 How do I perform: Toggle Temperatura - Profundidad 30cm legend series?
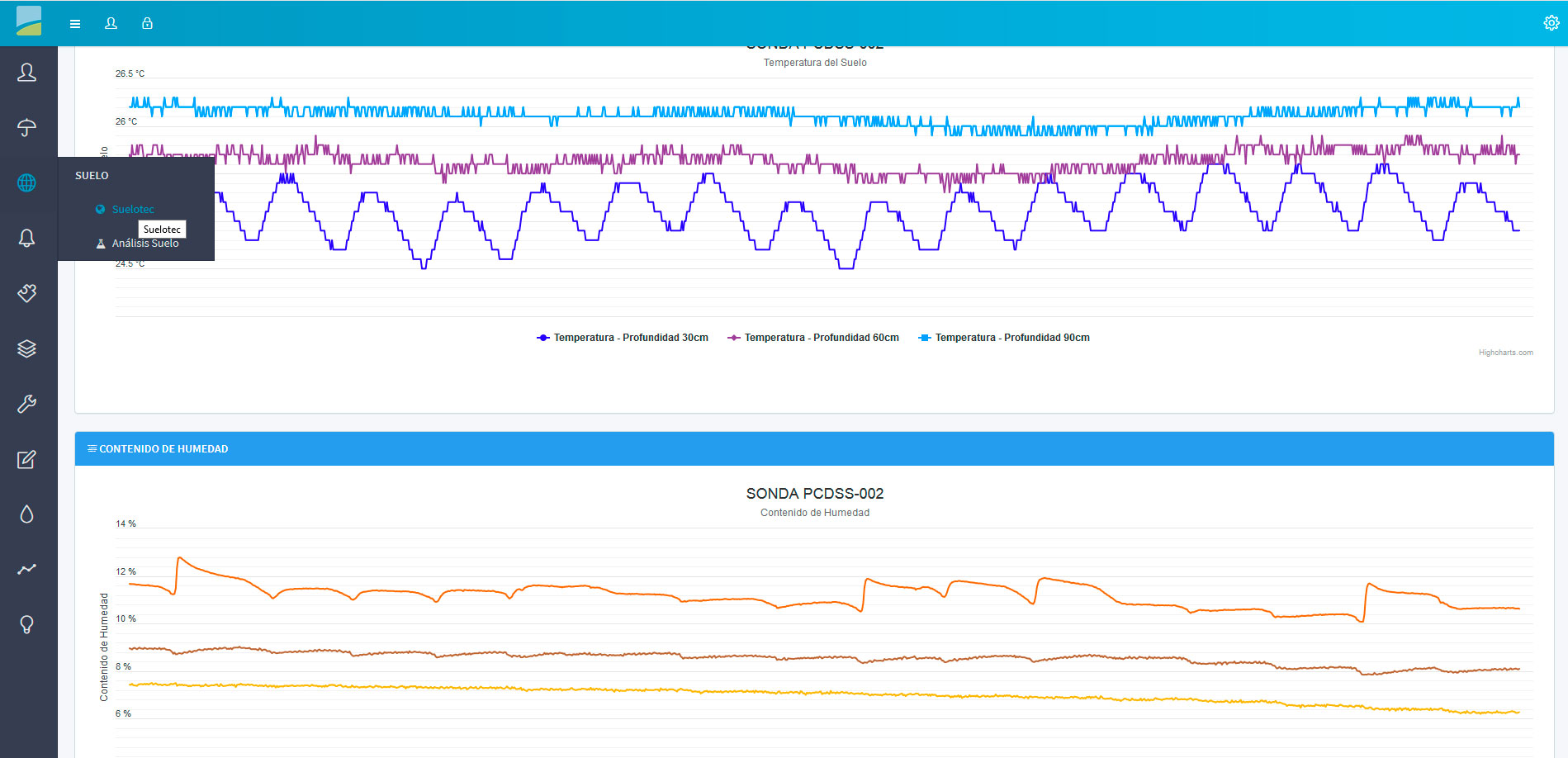[623, 338]
